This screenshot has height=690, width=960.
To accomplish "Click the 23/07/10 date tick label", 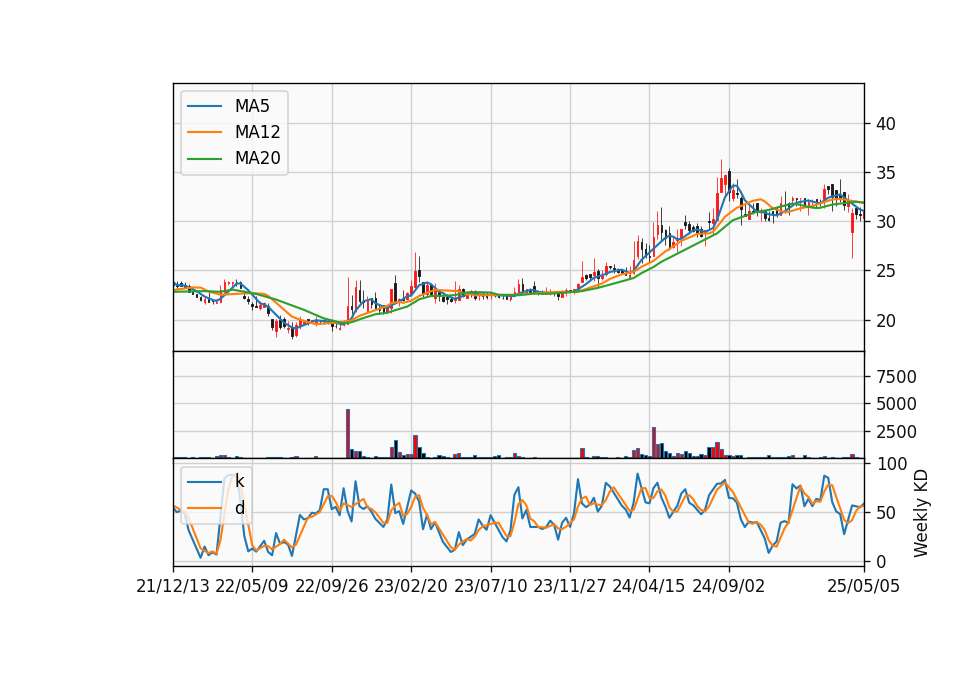I will coord(490,587).
